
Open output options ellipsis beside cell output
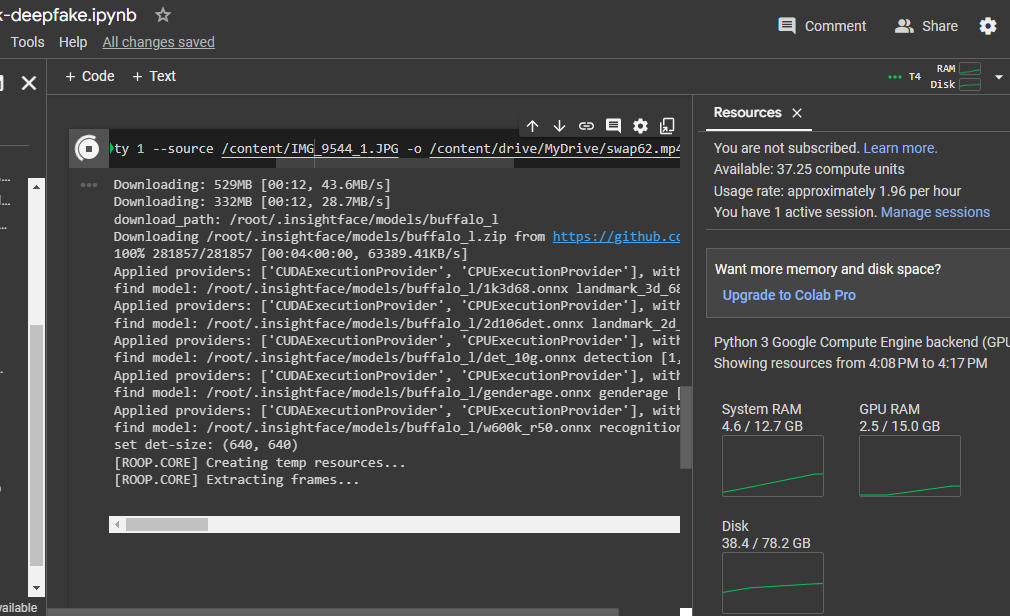pos(89,185)
